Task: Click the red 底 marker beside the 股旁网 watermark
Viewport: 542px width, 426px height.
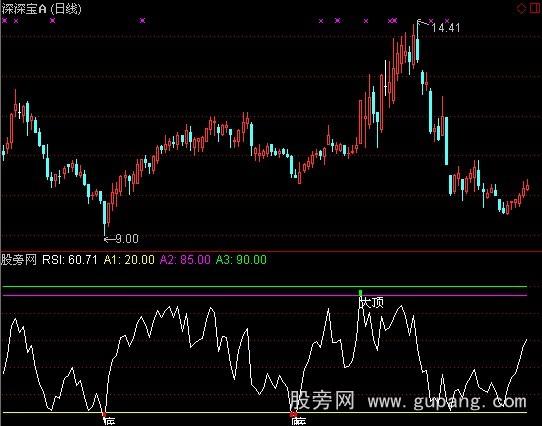Action: (x=293, y=414)
